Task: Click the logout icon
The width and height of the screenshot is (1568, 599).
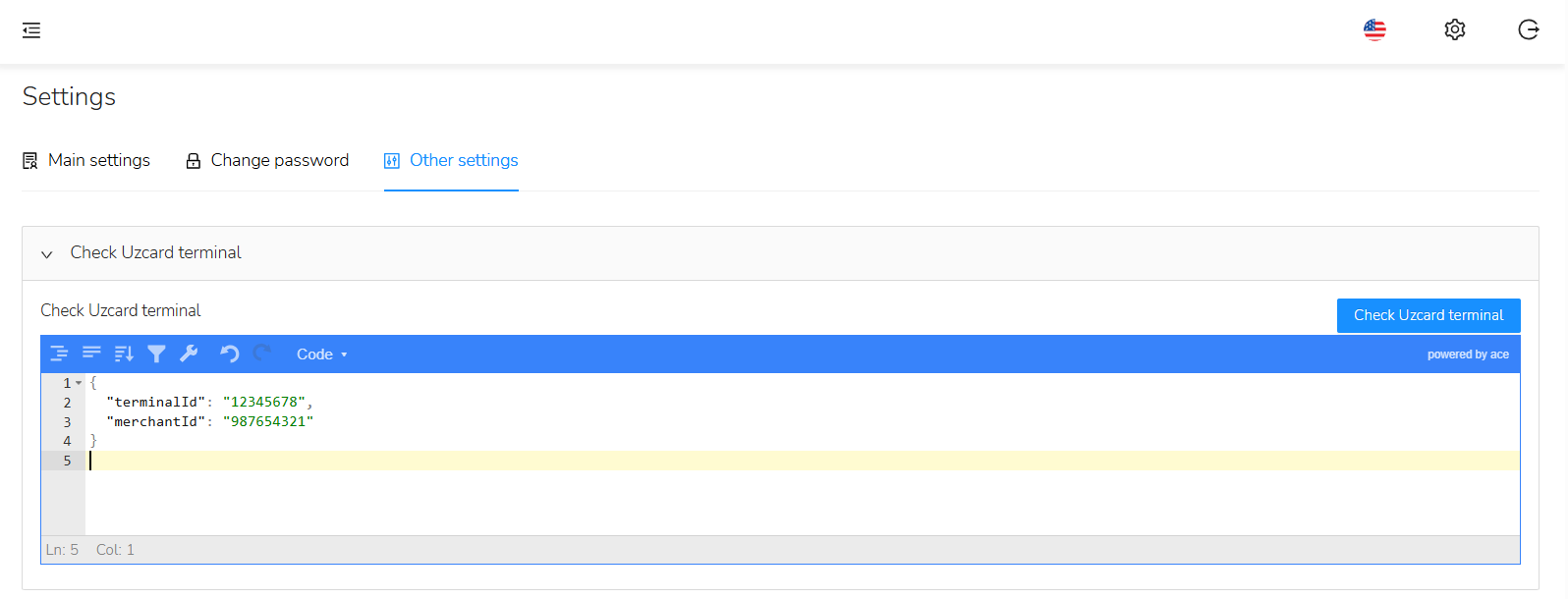Action: 1529,30
